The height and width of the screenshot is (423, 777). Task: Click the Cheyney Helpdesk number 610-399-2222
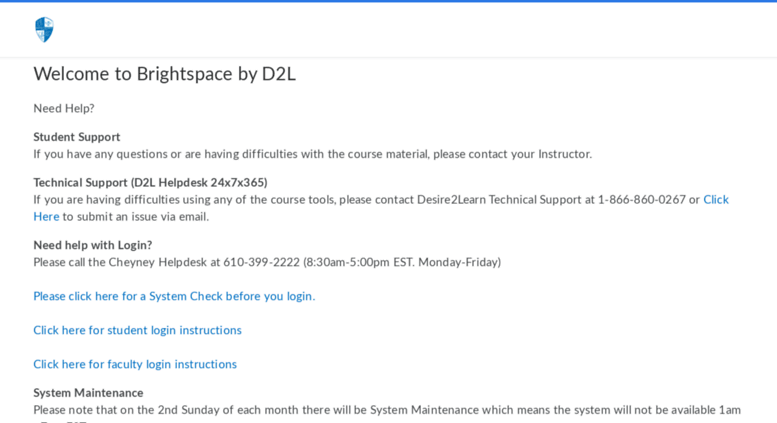[261, 262]
